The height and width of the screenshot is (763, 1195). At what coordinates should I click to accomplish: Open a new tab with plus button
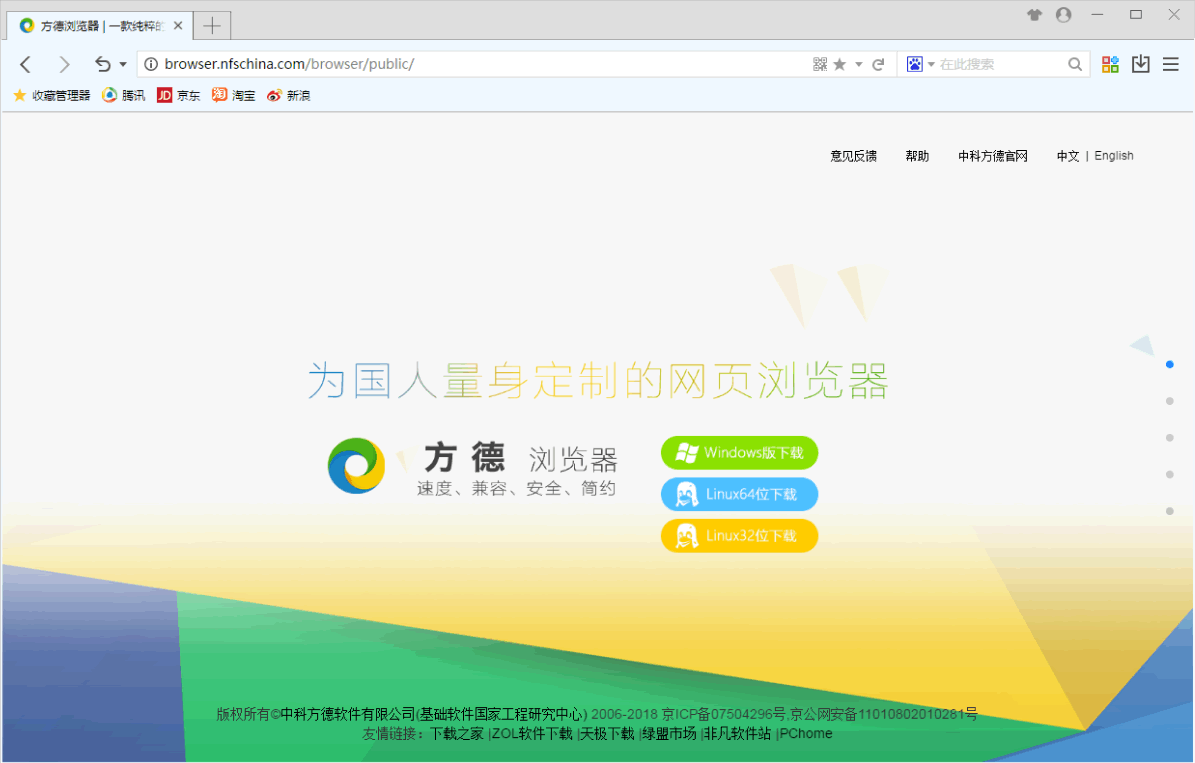click(212, 25)
